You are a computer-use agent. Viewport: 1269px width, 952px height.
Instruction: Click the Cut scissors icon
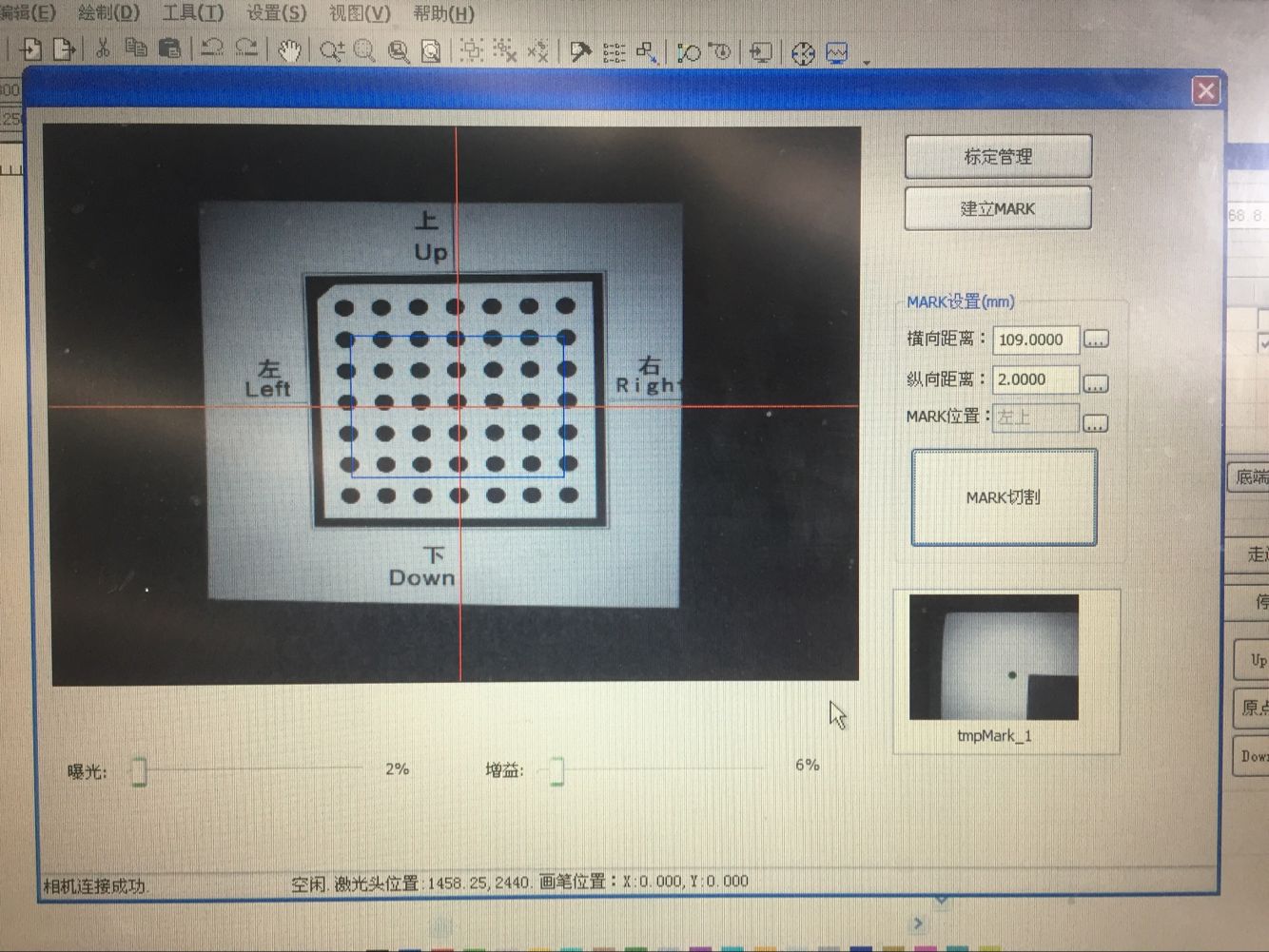[x=103, y=49]
